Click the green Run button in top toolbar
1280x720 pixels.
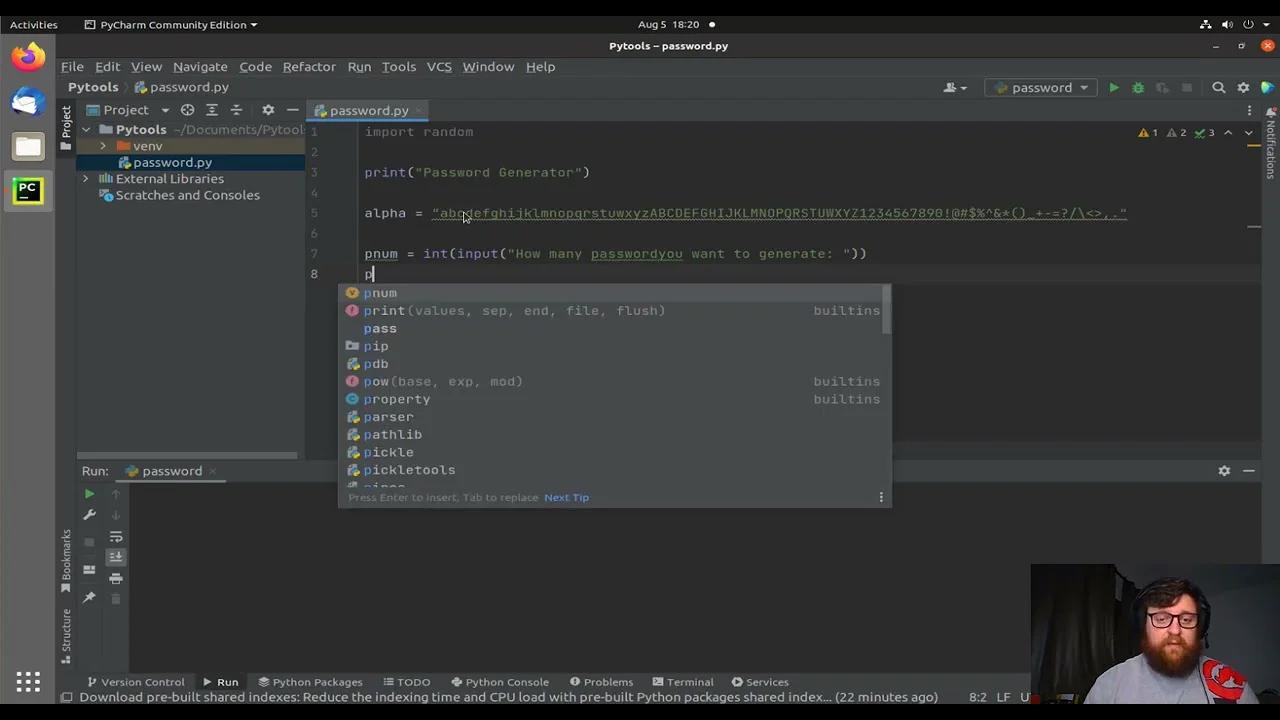[x=1113, y=88]
